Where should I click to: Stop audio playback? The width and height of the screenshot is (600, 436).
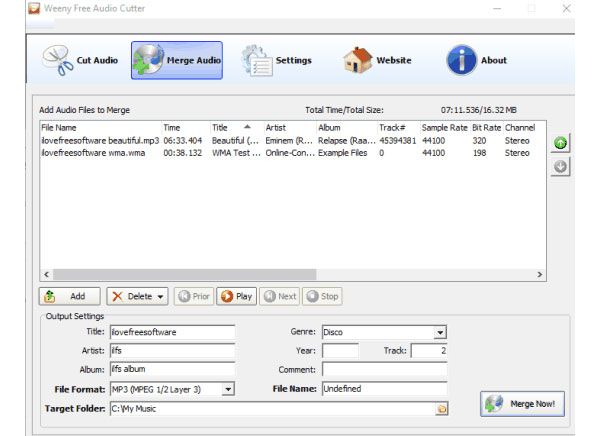(323, 297)
